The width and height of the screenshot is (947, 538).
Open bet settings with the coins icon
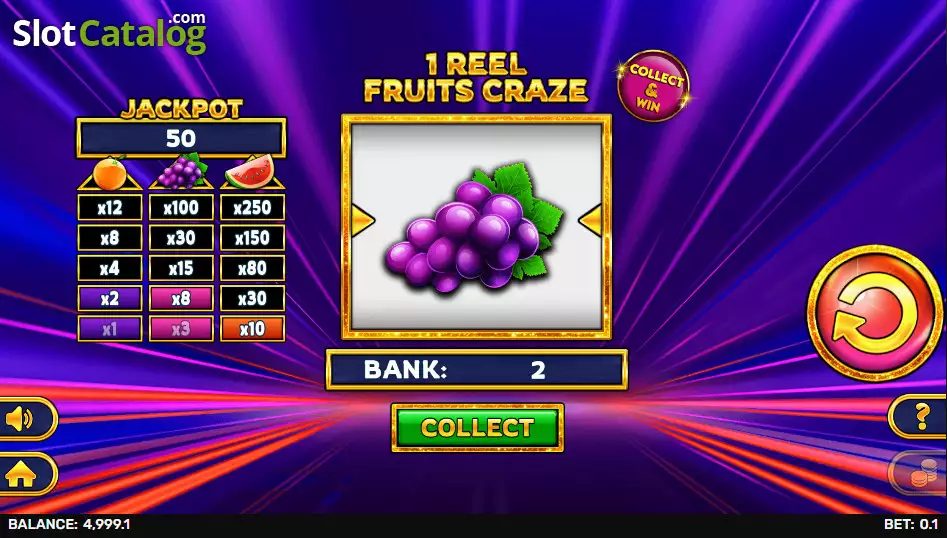[920, 473]
